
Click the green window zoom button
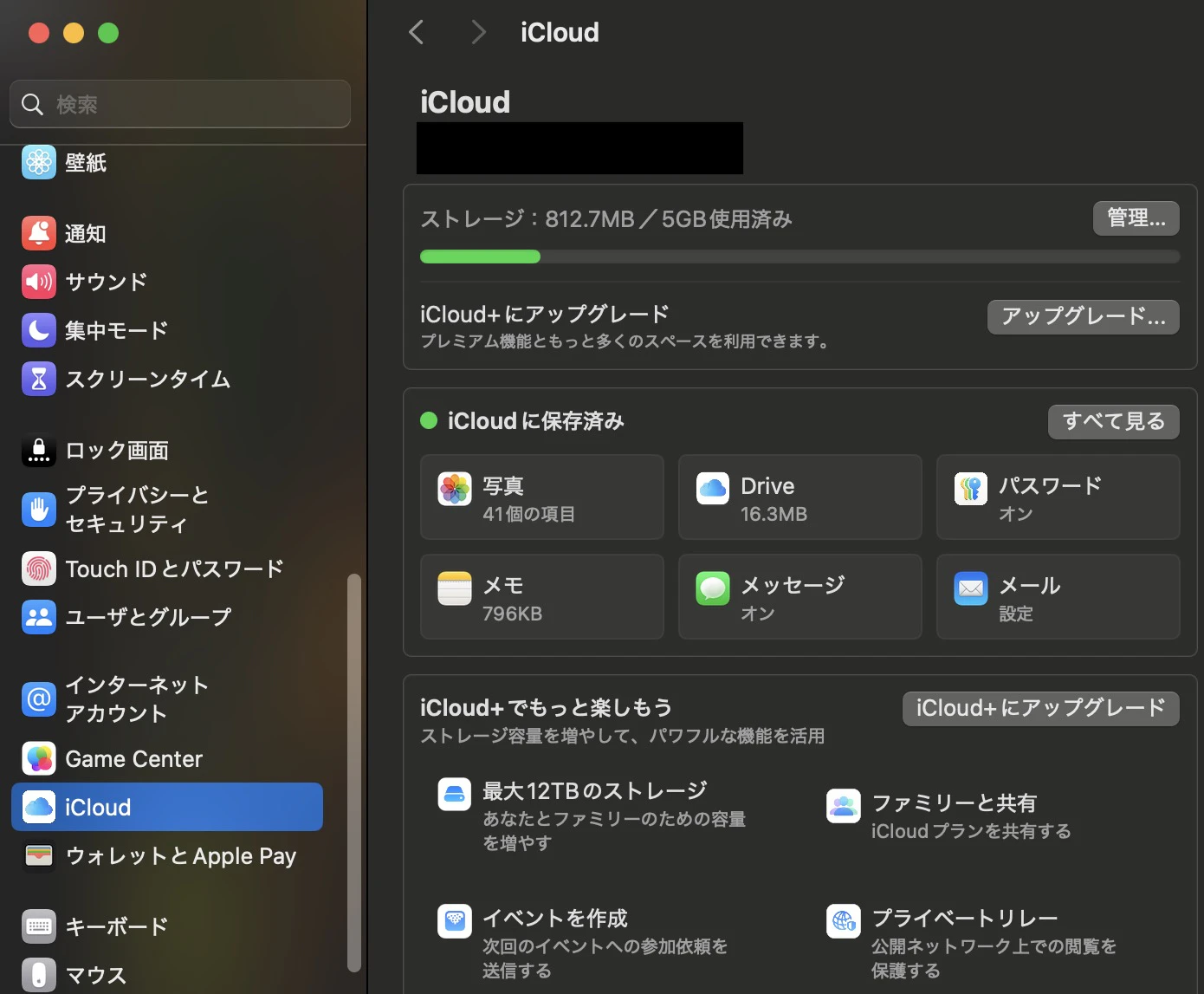tap(108, 33)
